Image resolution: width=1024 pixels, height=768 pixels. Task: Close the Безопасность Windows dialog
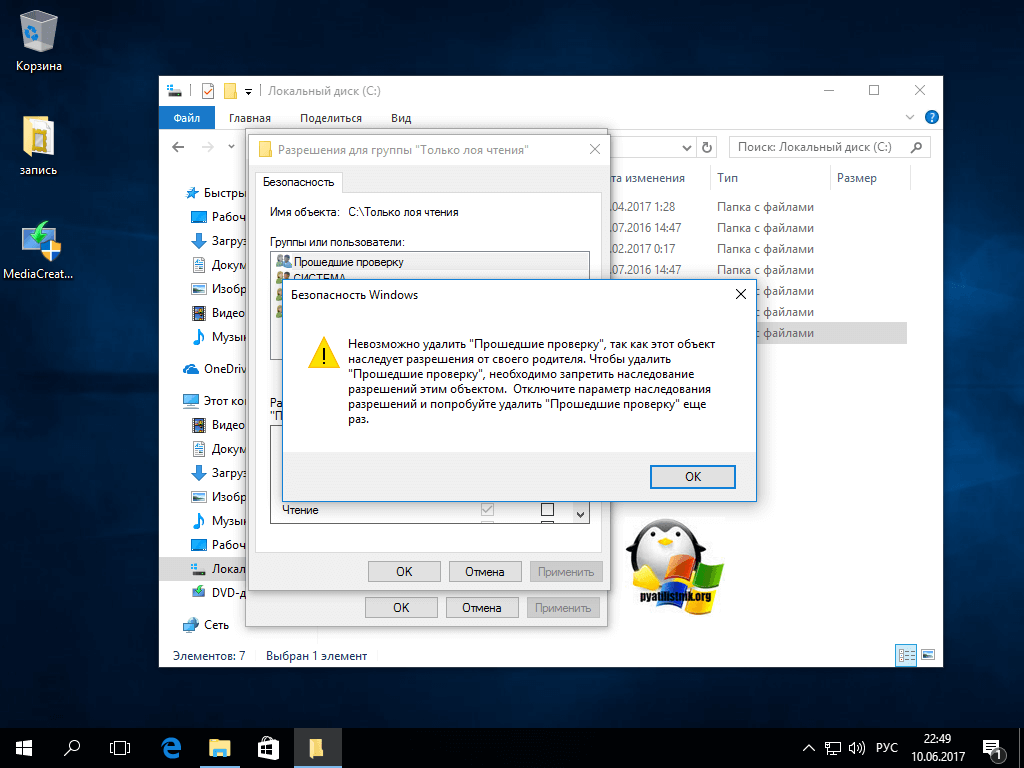click(x=741, y=295)
